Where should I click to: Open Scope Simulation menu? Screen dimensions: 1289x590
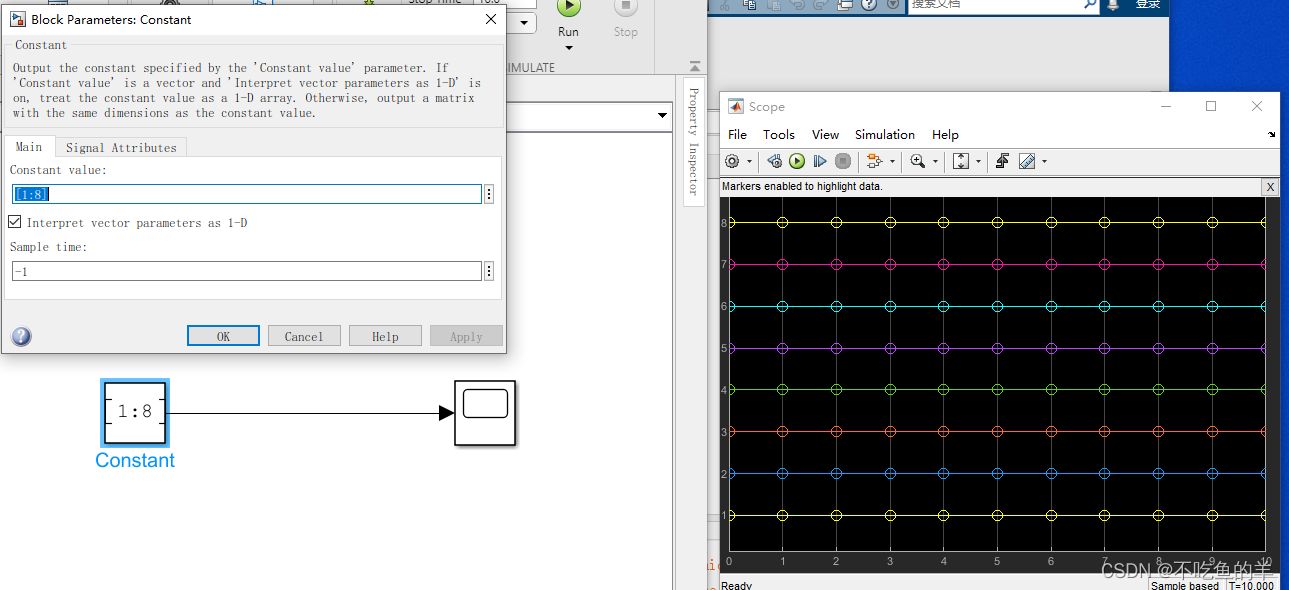(885, 134)
